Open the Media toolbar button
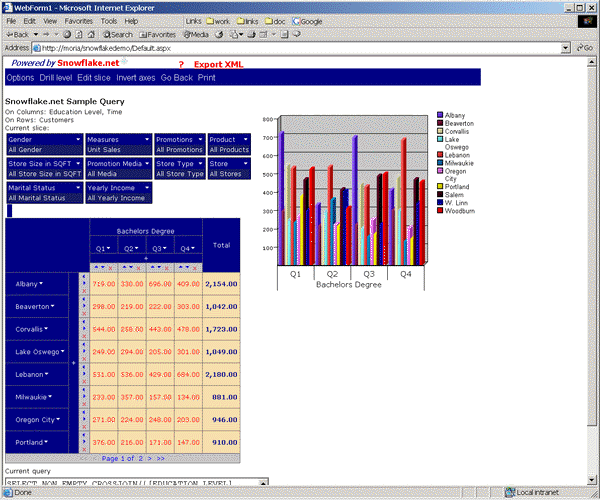Image resolution: width=600 pixels, height=500 pixels. click(196, 34)
